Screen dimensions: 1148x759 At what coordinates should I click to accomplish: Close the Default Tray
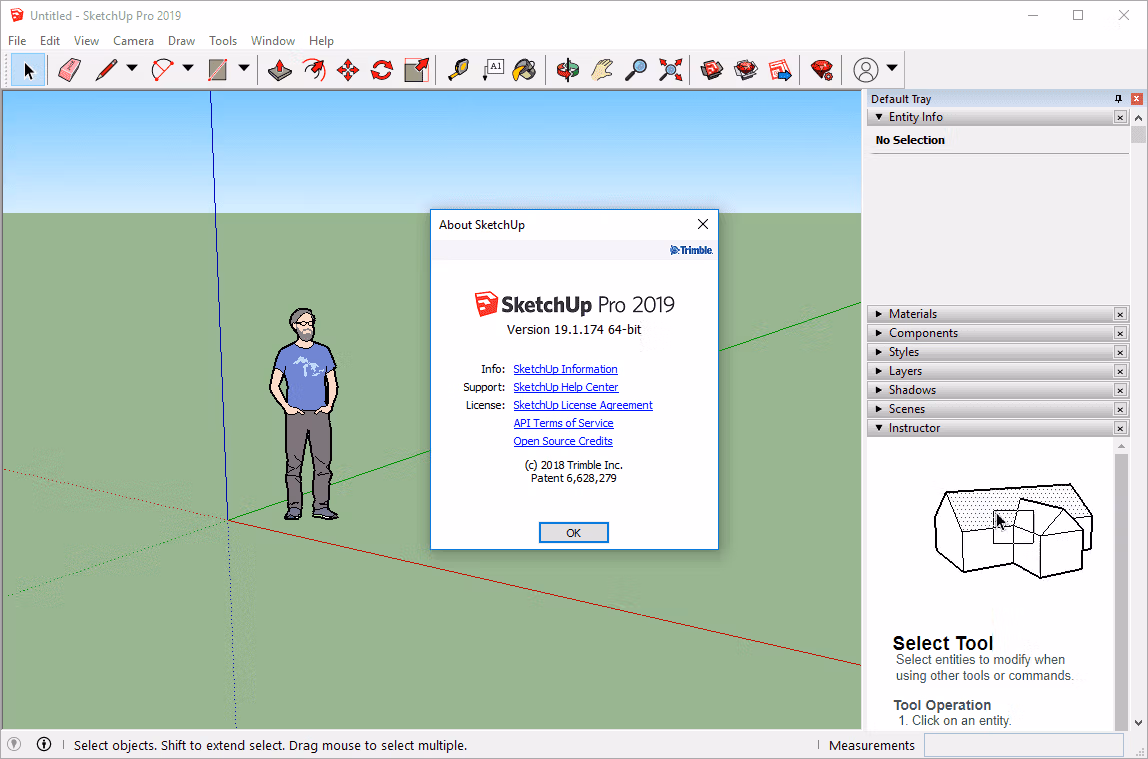tap(1136, 99)
